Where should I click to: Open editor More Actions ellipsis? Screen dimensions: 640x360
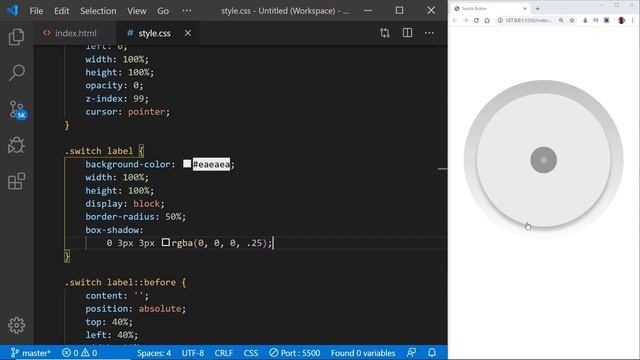pyautogui.click(x=429, y=33)
